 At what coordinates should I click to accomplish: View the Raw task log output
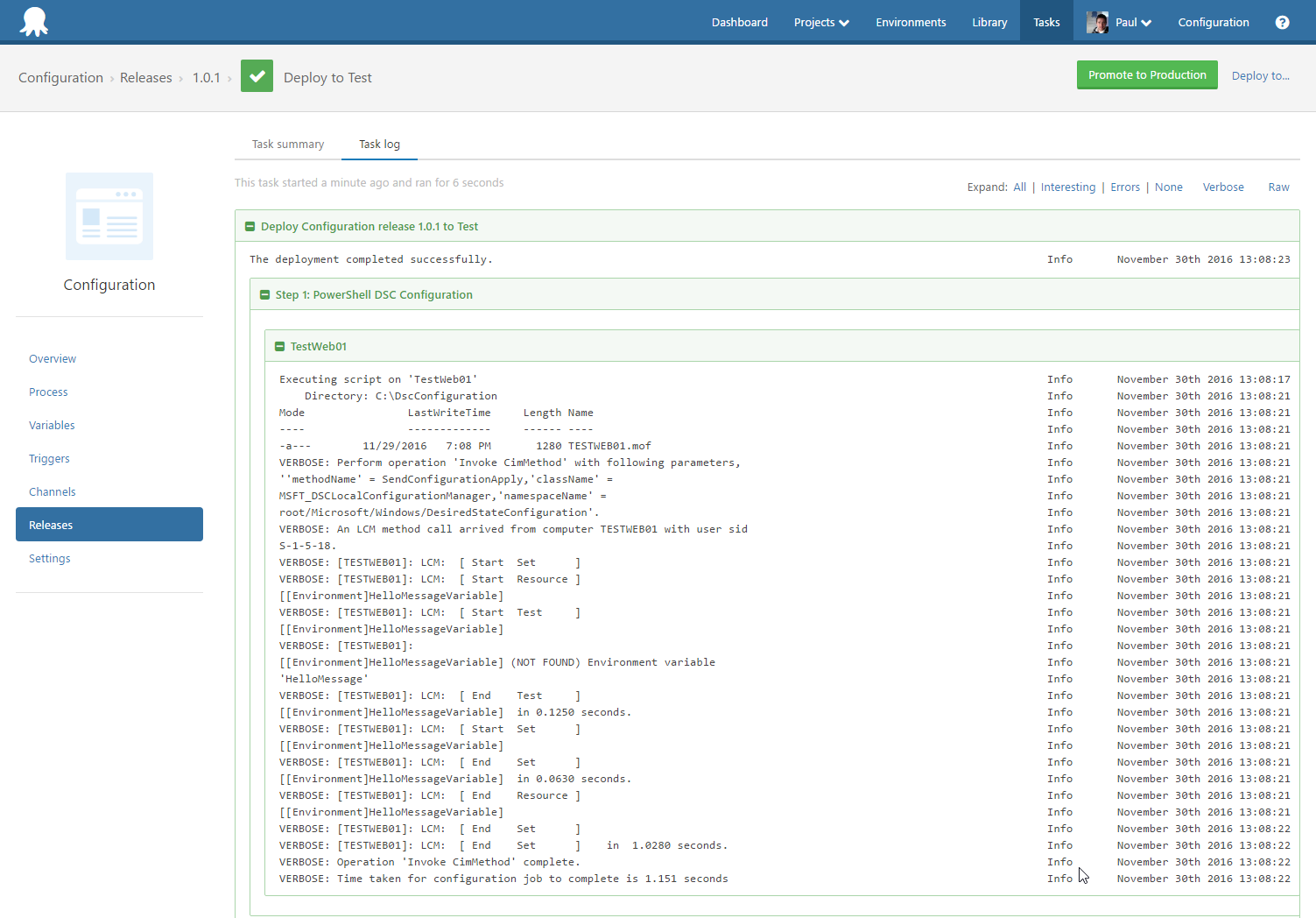(1278, 187)
